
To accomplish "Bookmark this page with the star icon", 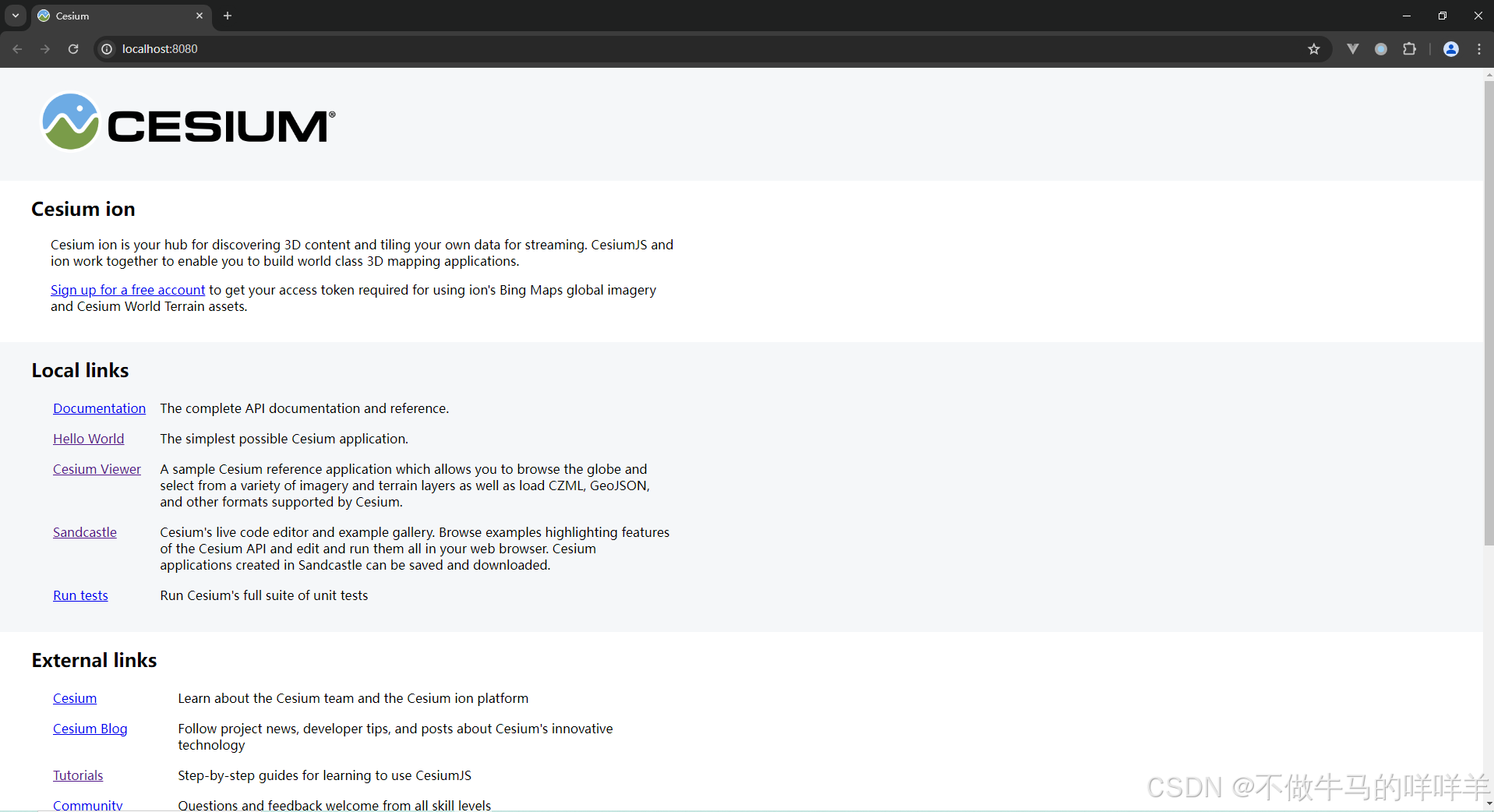I will click(x=1314, y=49).
